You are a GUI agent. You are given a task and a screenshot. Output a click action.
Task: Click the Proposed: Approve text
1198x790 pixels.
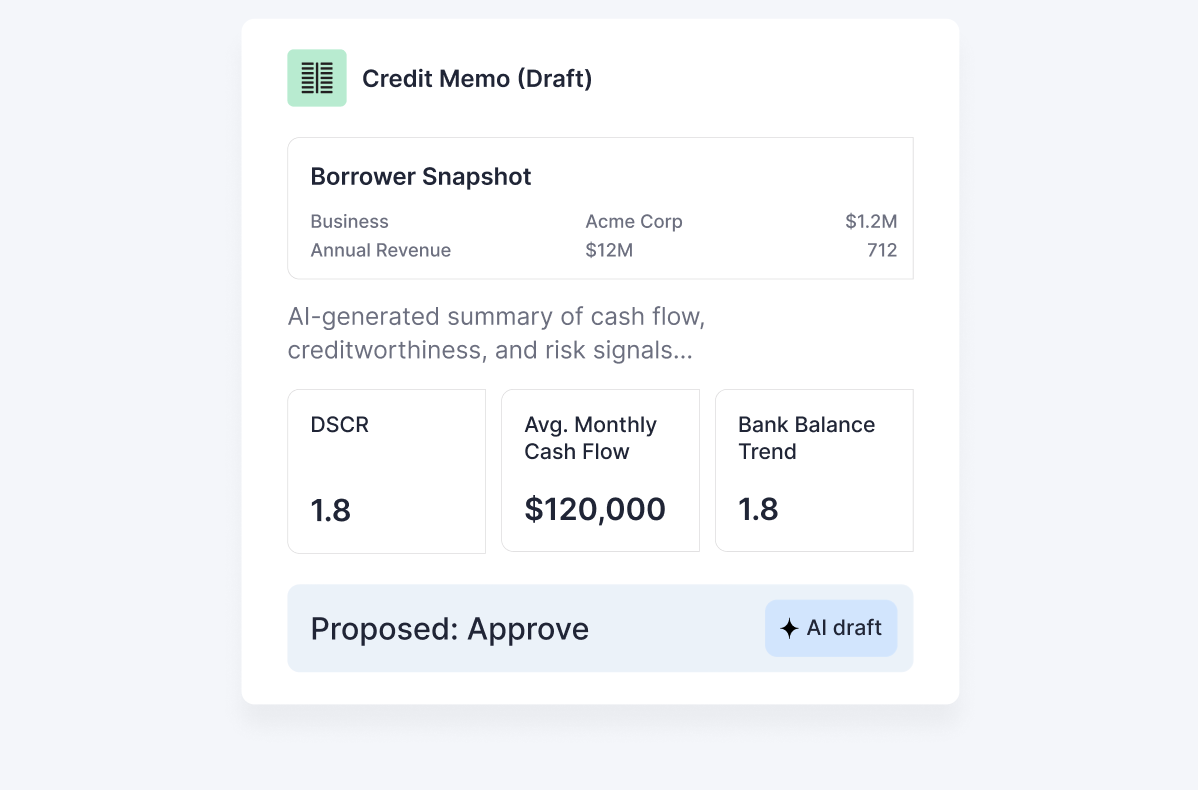(x=450, y=629)
